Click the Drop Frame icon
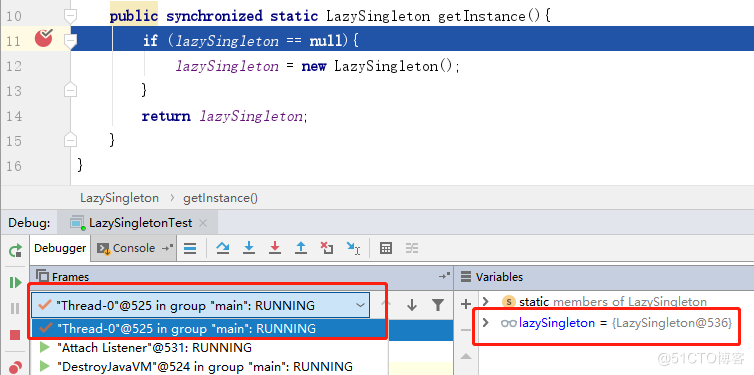The image size is (754, 375). pyautogui.click(x=327, y=248)
